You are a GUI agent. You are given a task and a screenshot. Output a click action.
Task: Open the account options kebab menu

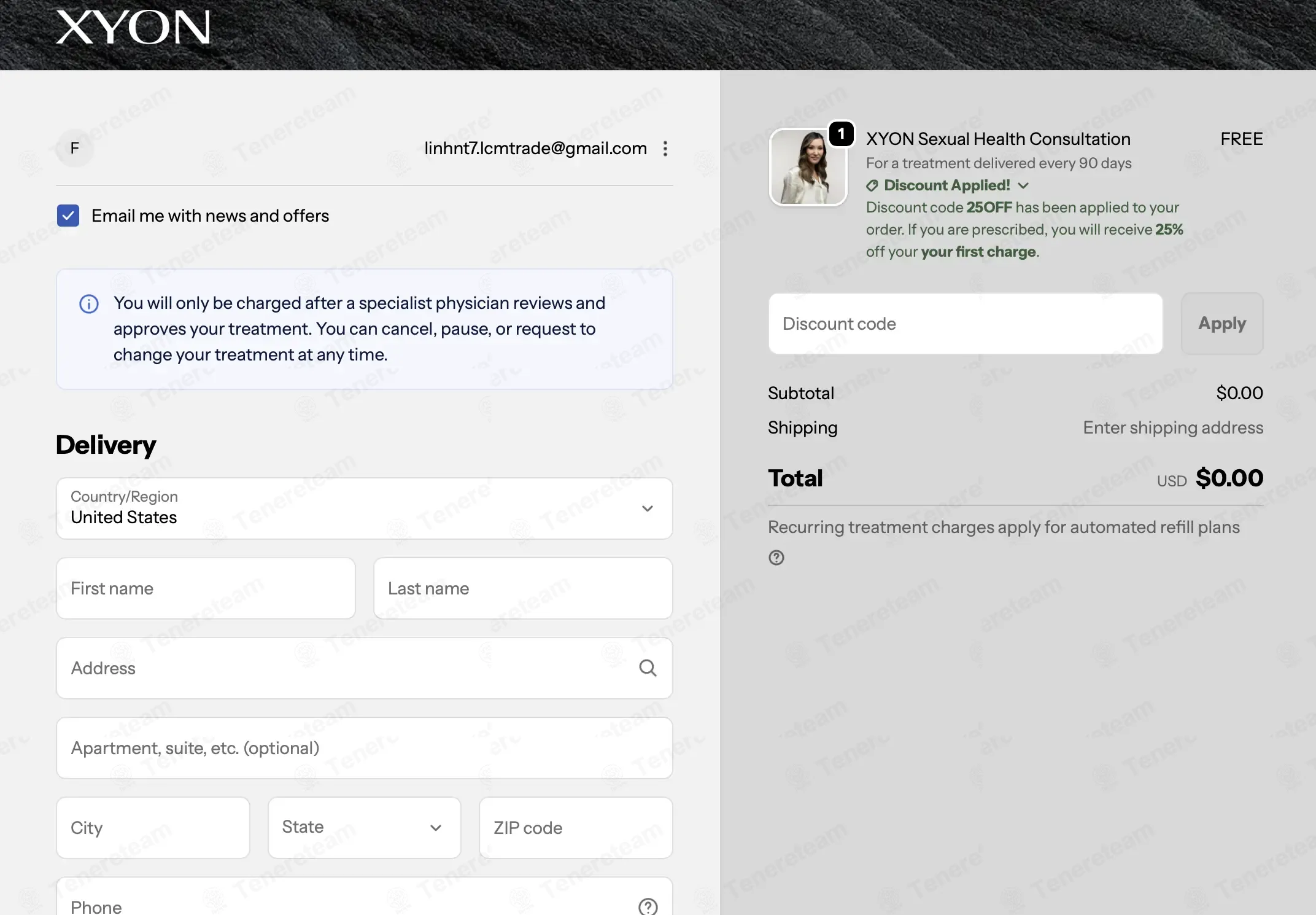click(x=665, y=149)
